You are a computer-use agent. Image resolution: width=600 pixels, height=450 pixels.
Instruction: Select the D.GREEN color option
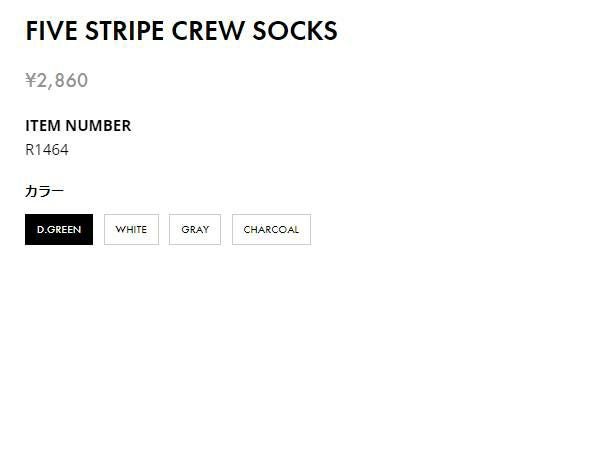[59, 229]
